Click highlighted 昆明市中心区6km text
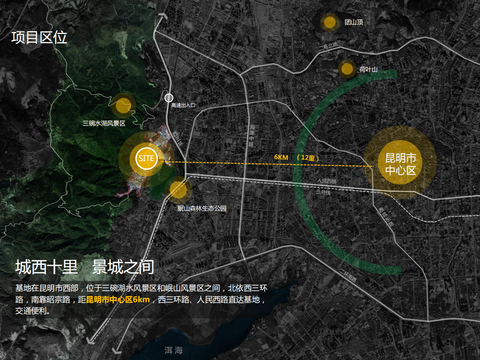The height and width of the screenshot is (360, 480). pyautogui.click(x=118, y=299)
